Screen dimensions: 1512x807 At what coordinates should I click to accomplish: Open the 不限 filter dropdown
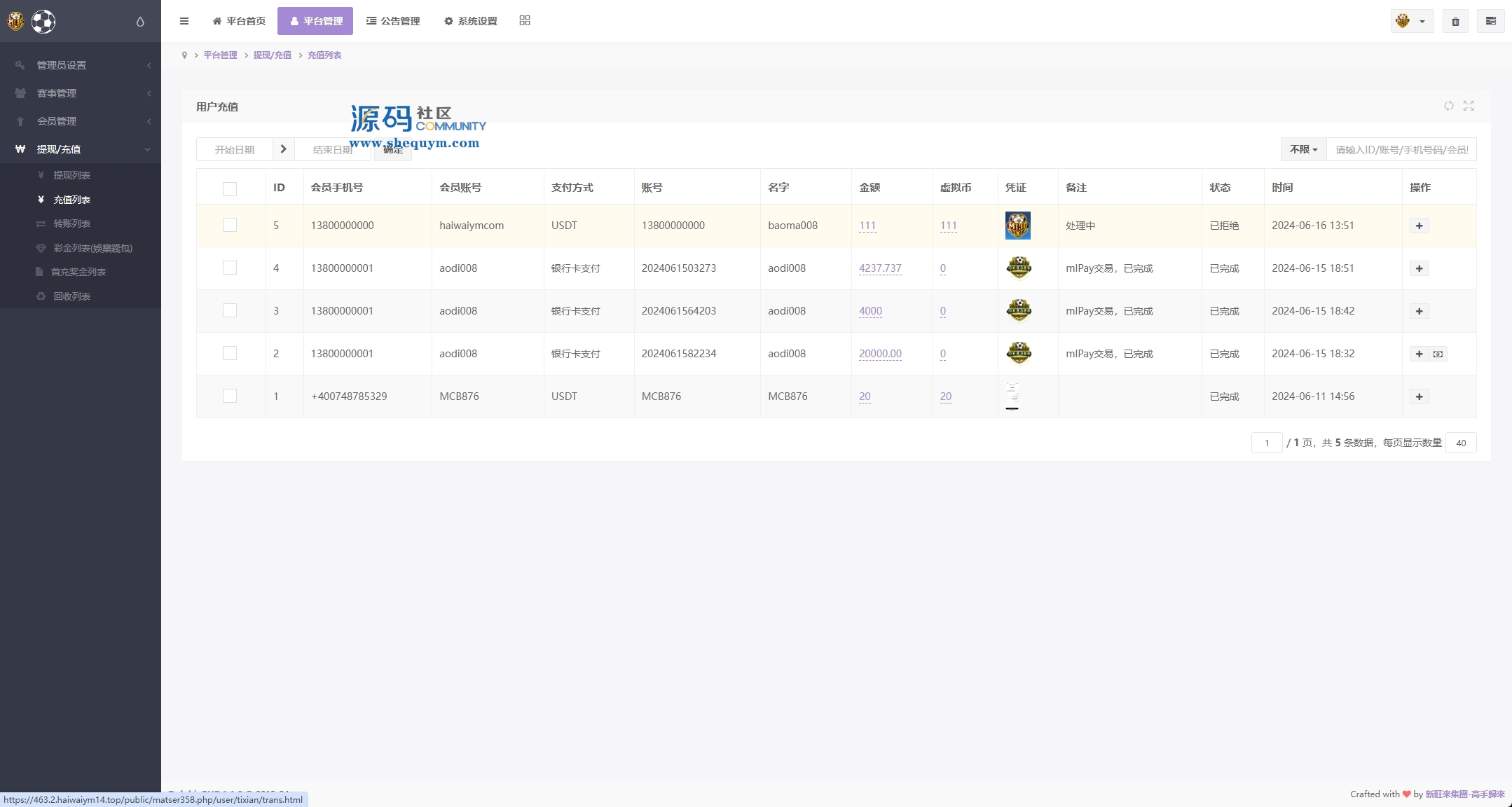(1304, 149)
